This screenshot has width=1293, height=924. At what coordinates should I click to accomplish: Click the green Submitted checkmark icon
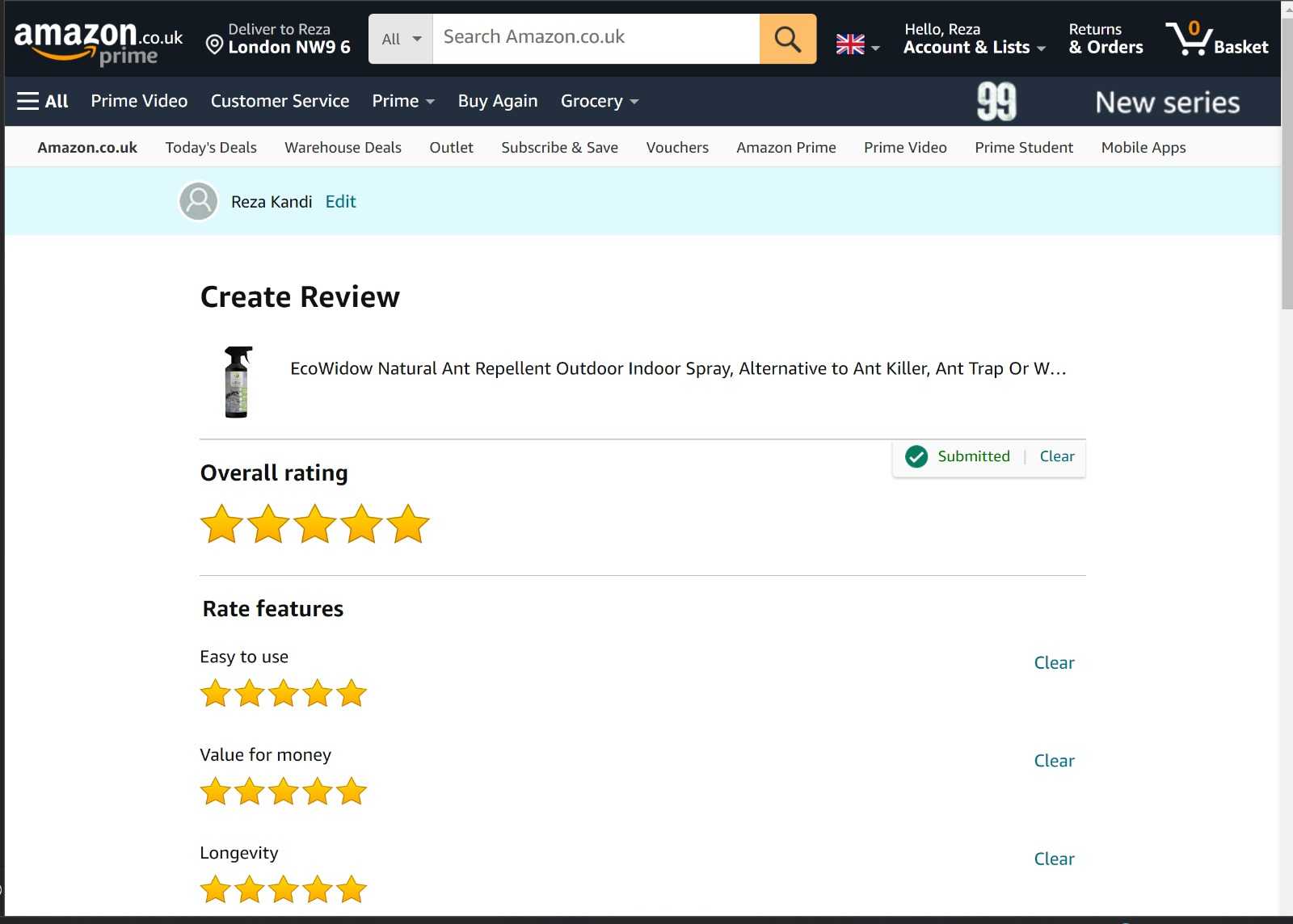tap(916, 456)
